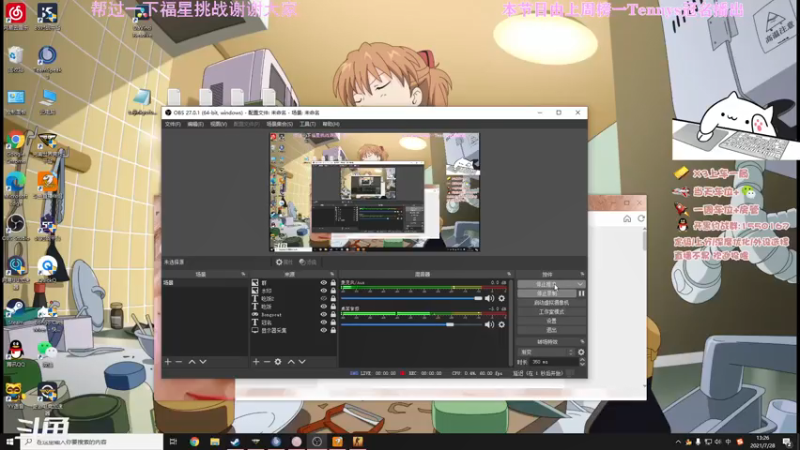Click the Stop Recording button
Viewport: 800px width, 450px height.
(x=546, y=293)
